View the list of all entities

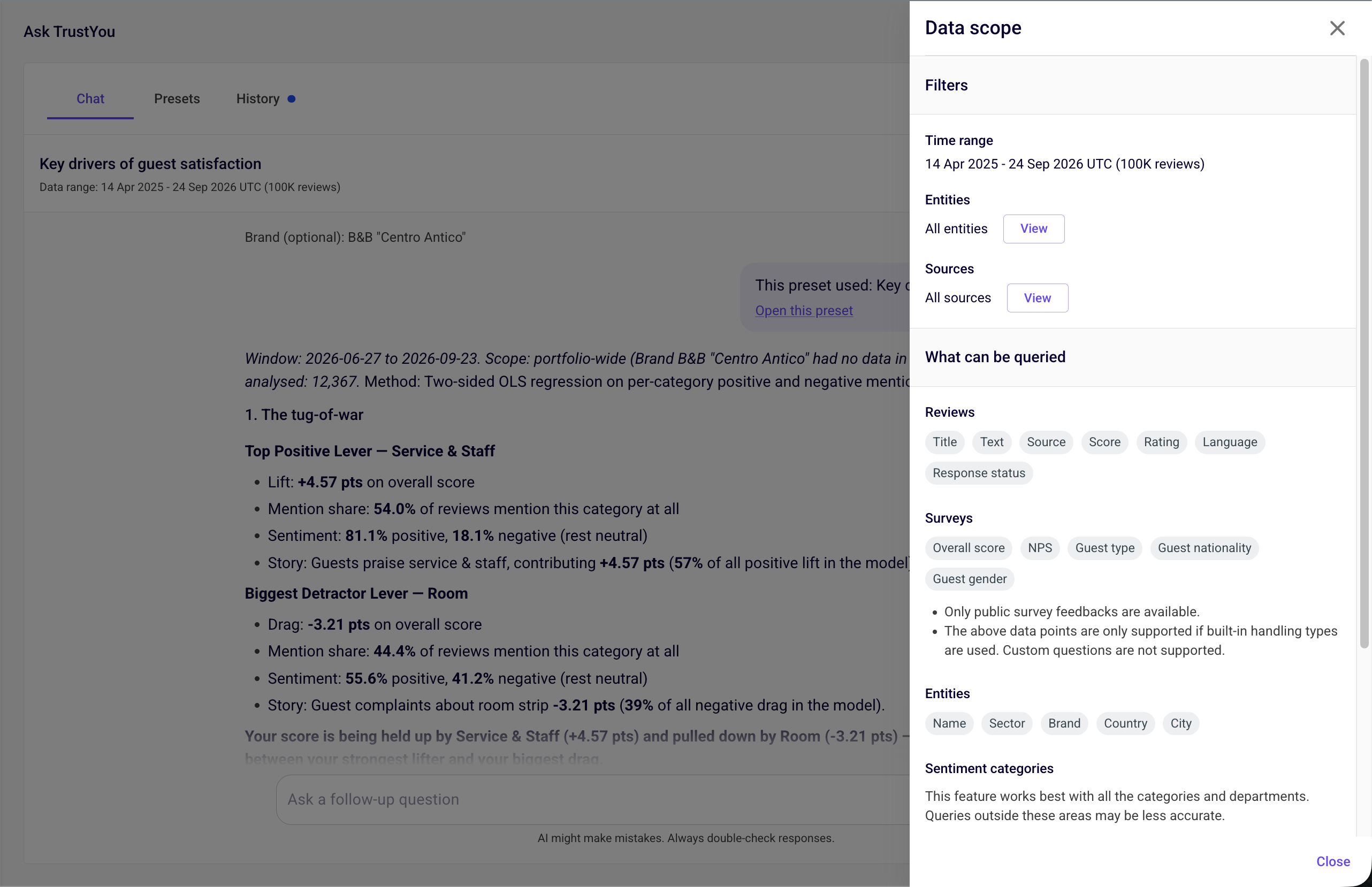(x=1033, y=228)
